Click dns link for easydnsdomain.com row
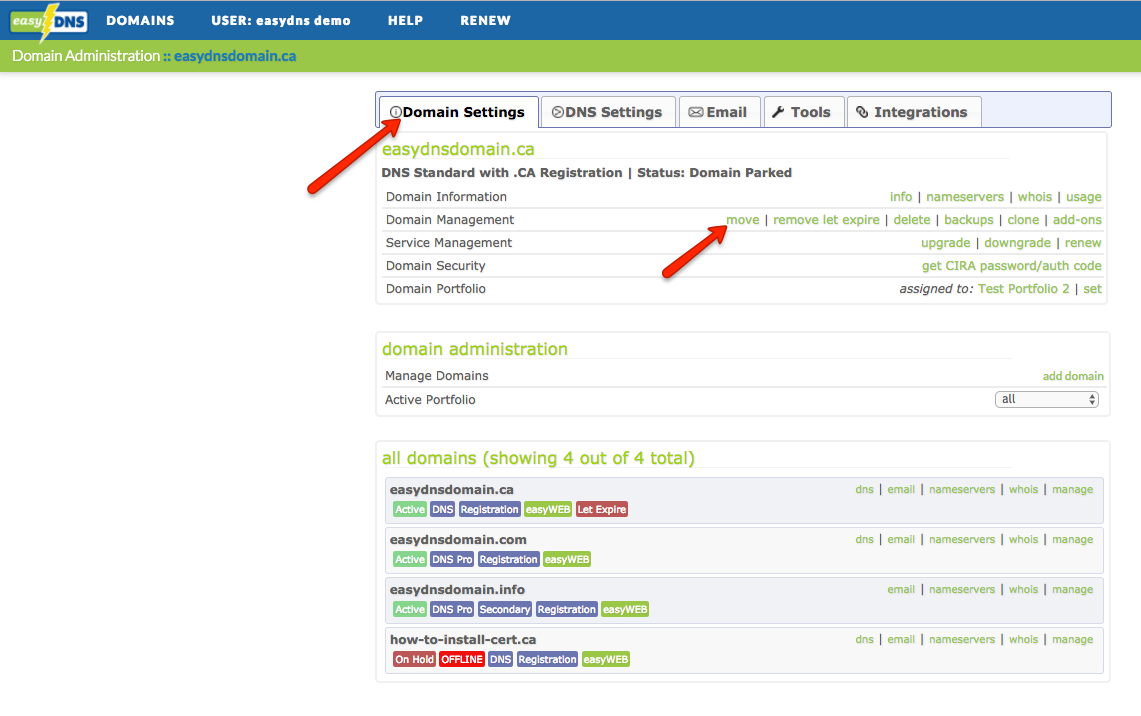The height and width of the screenshot is (716, 1141). 864,540
